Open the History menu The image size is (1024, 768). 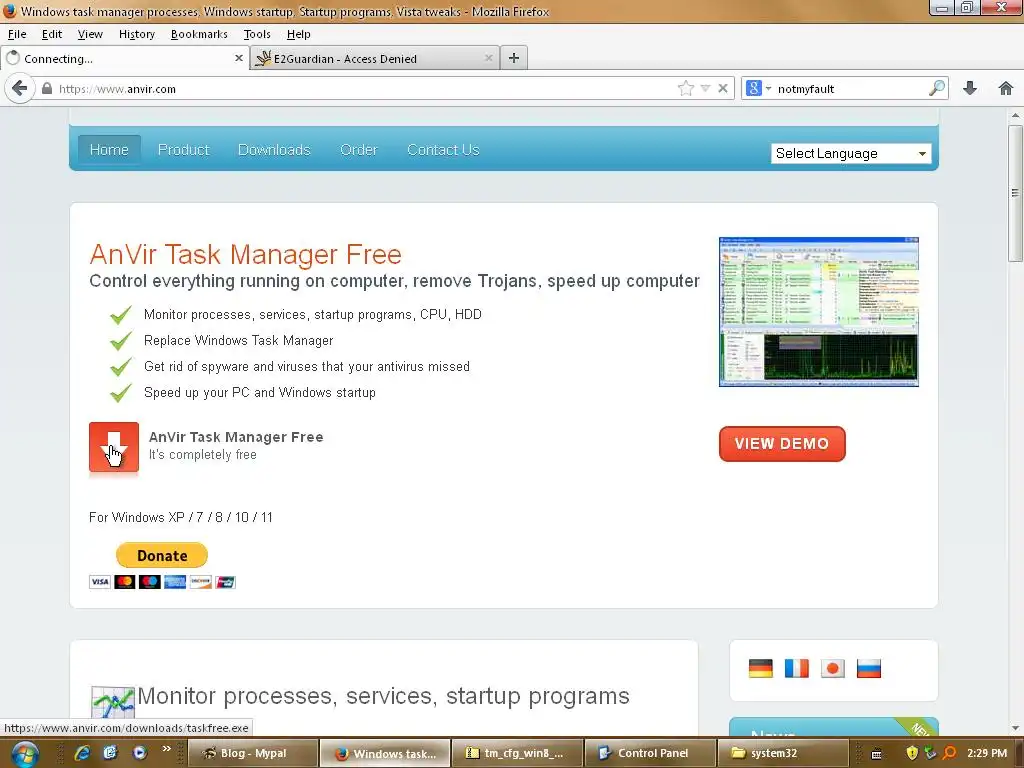point(136,34)
